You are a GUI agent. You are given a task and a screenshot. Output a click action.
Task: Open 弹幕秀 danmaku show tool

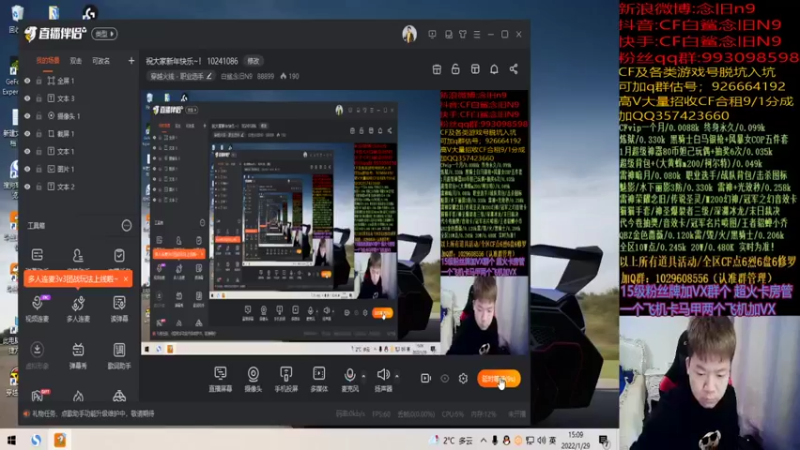pos(78,355)
